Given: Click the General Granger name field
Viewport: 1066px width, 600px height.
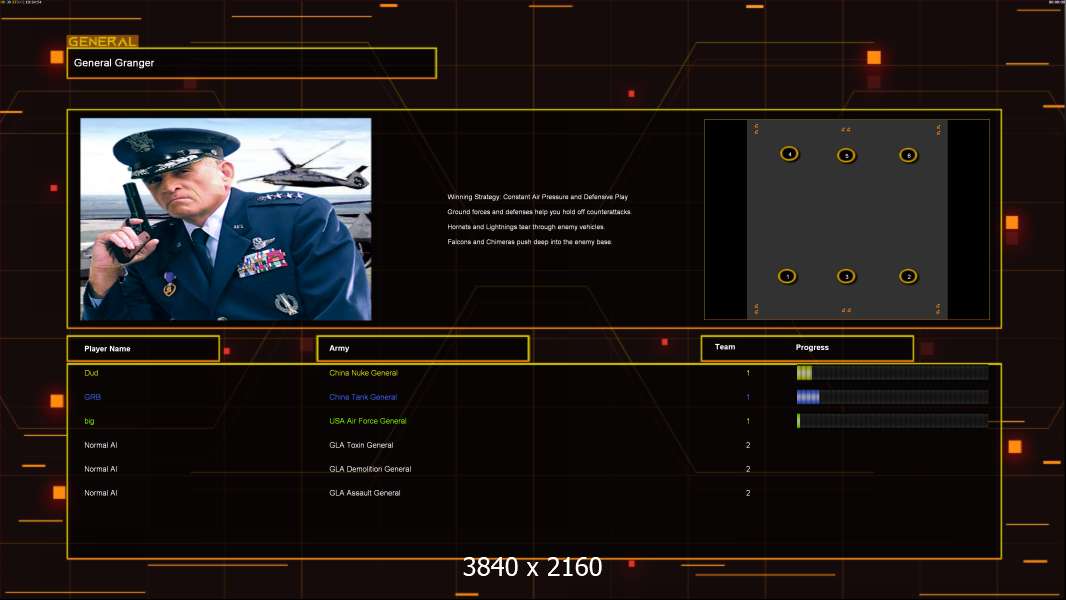Looking at the screenshot, I should [x=251, y=63].
